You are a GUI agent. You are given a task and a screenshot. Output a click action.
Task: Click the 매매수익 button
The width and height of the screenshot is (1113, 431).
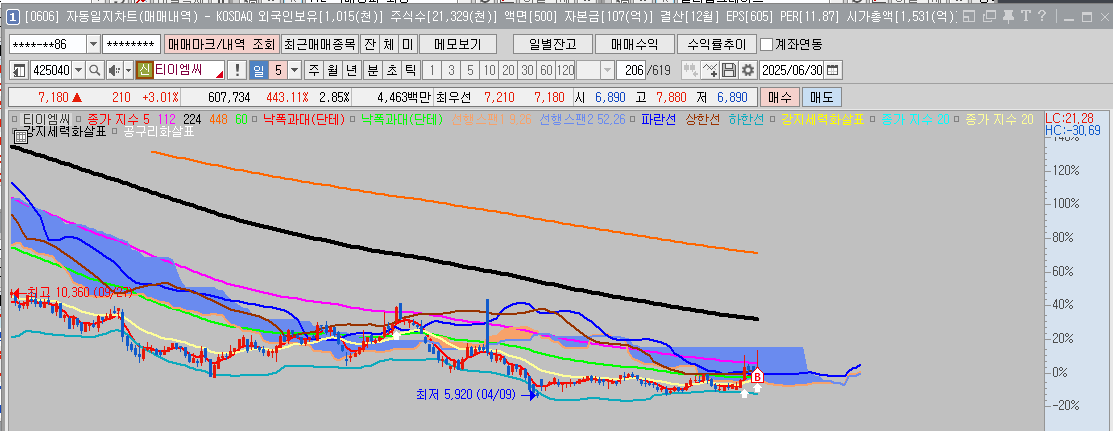[x=635, y=45]
